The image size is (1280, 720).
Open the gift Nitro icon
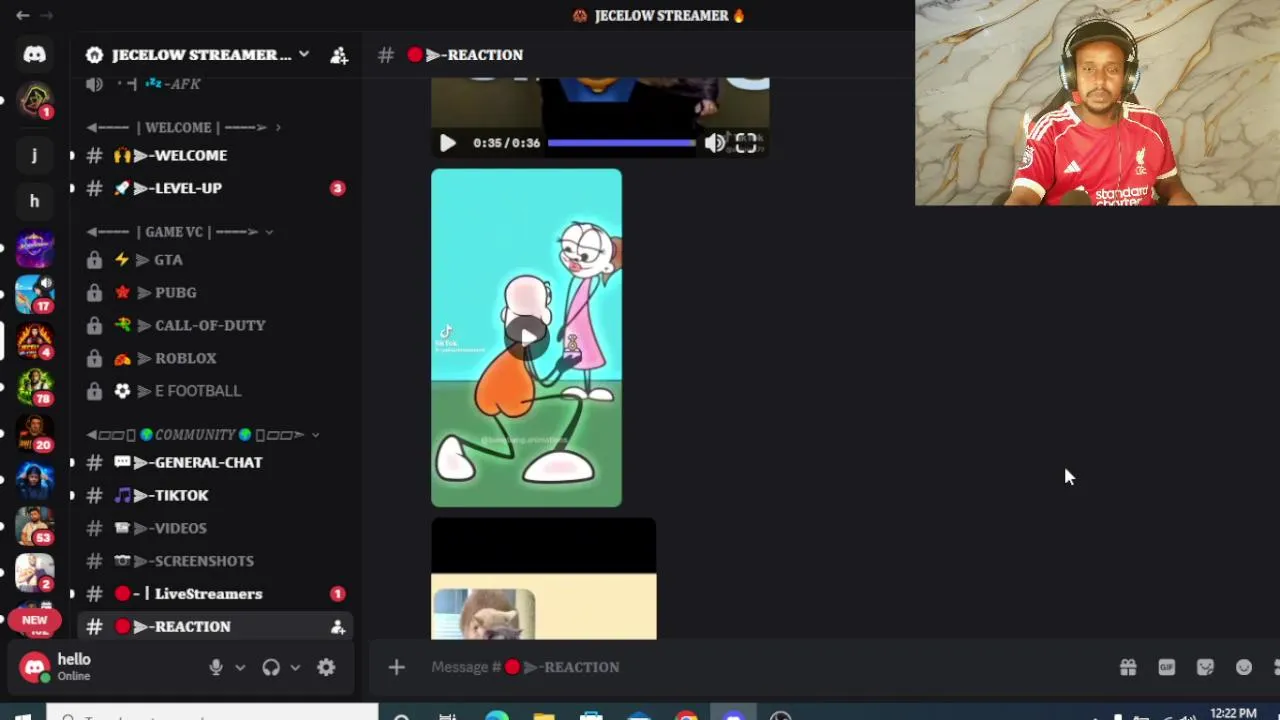[x=1128, y=667]
